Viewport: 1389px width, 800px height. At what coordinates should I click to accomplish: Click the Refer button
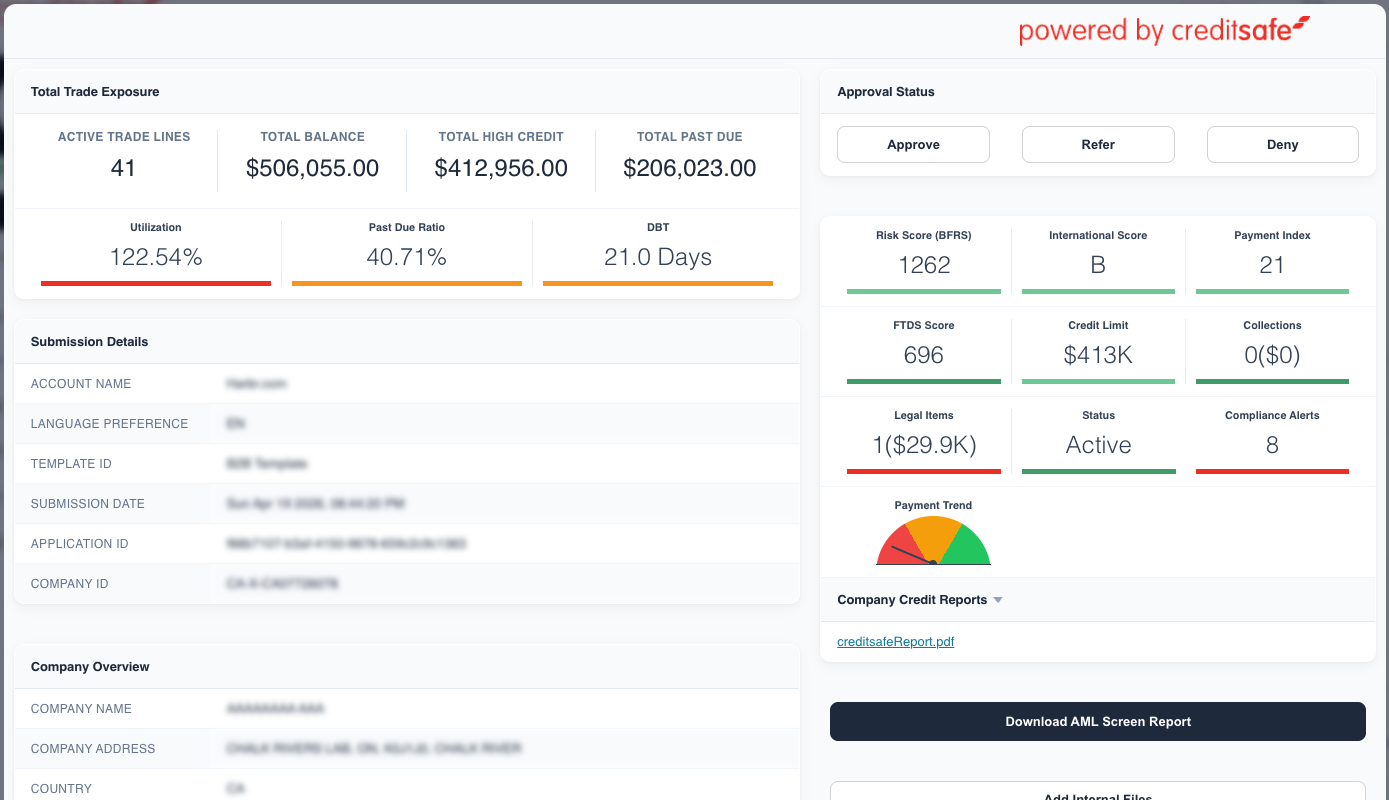click(1097, 144)
